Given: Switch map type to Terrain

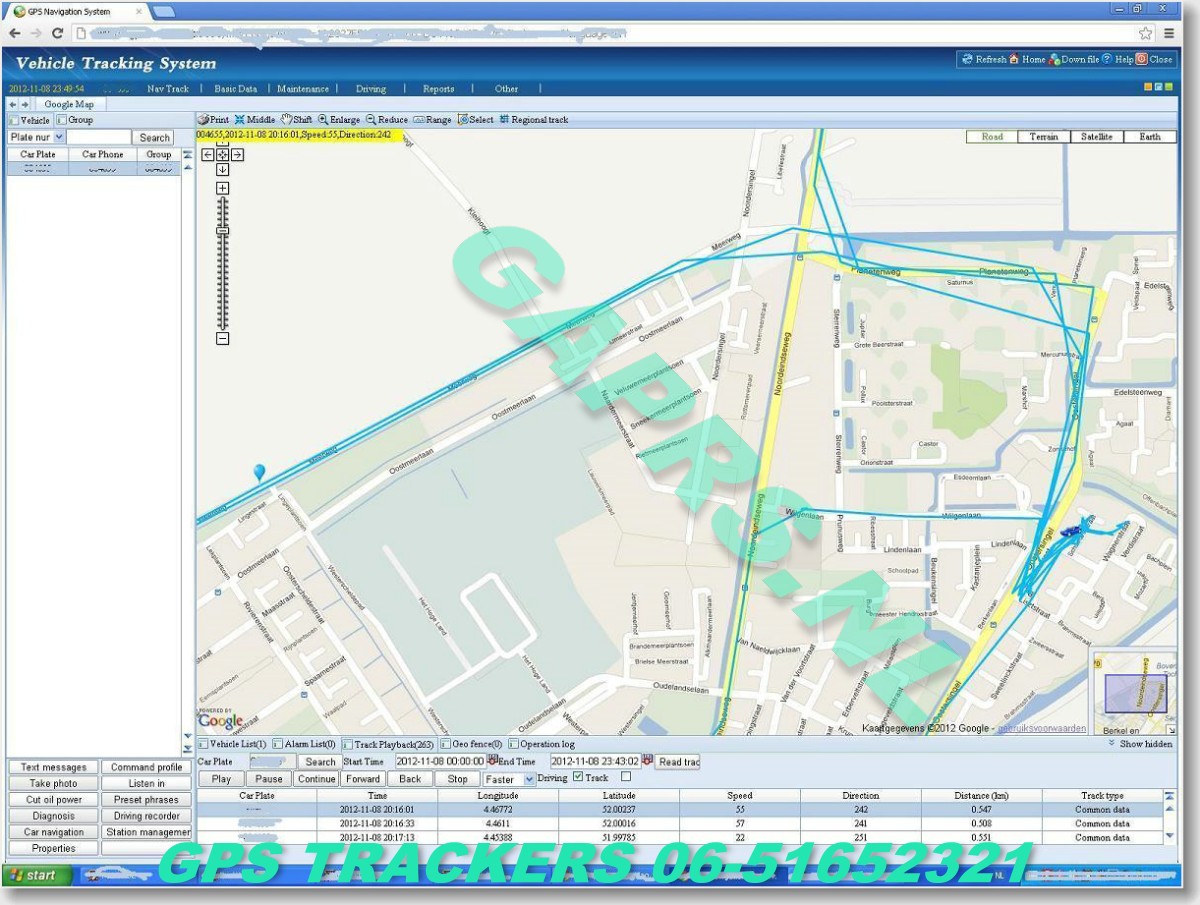Looking at the screenshot, I should pyautogui.click(x=1044, y=137).
